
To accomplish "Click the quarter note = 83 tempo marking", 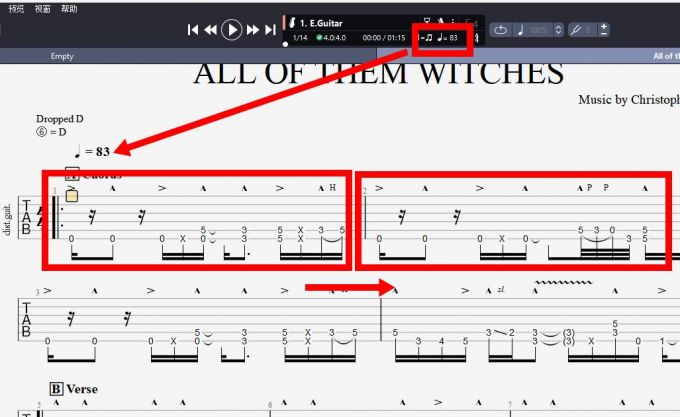I will coord(92,151).
